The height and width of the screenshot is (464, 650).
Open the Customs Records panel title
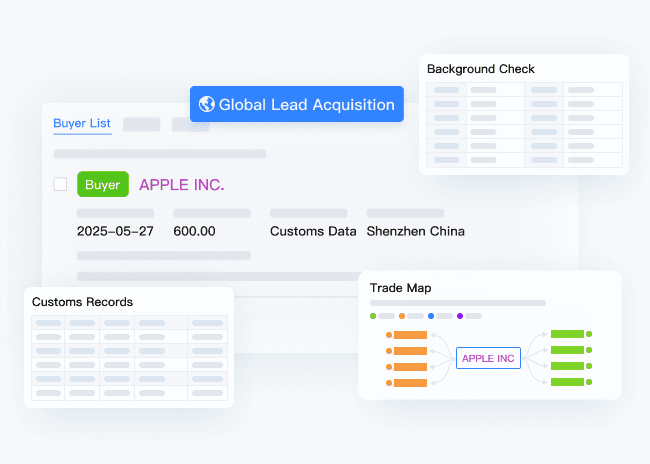click(x=82, y=301)
